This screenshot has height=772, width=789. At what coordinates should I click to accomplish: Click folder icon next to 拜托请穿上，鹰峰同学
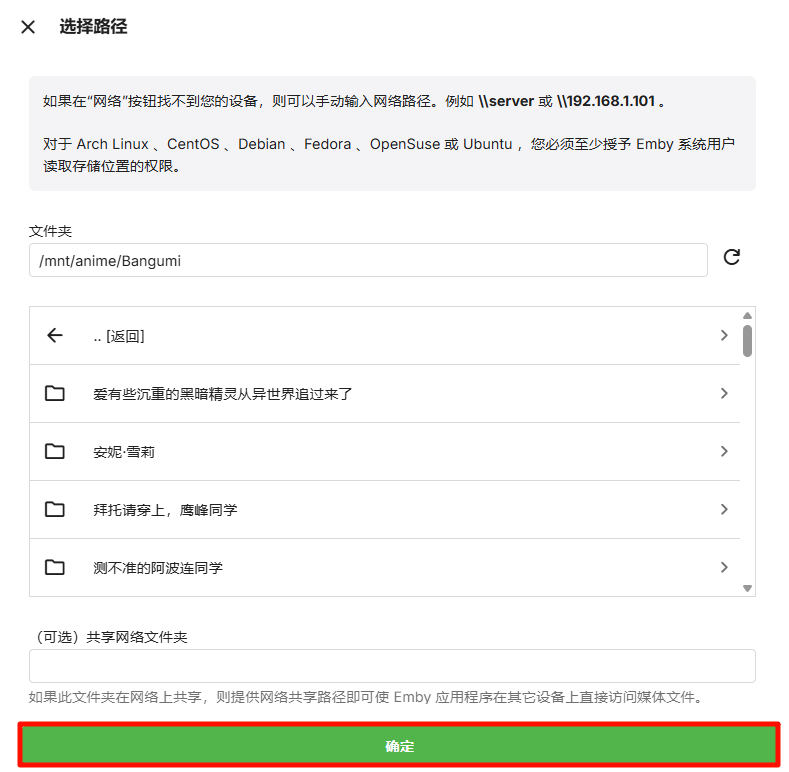tap(55, 510)
